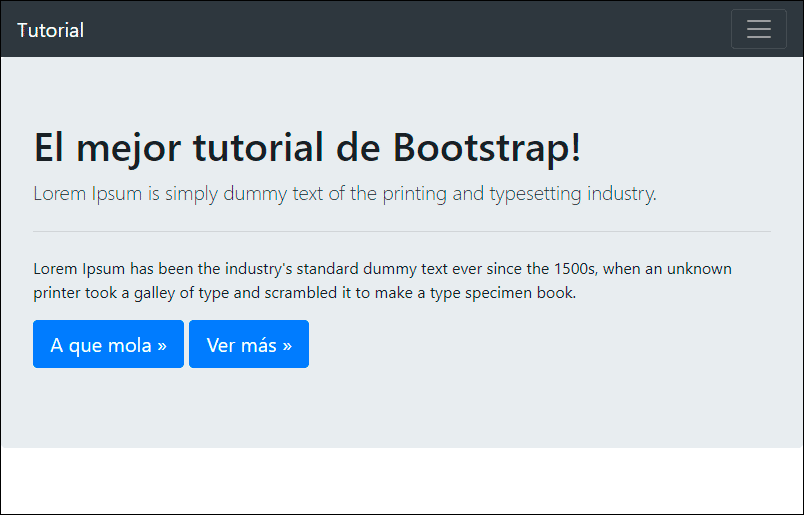Click the 'A que mola »' button
The width and height of the screenshot is (804, 515).
point(108,344)
